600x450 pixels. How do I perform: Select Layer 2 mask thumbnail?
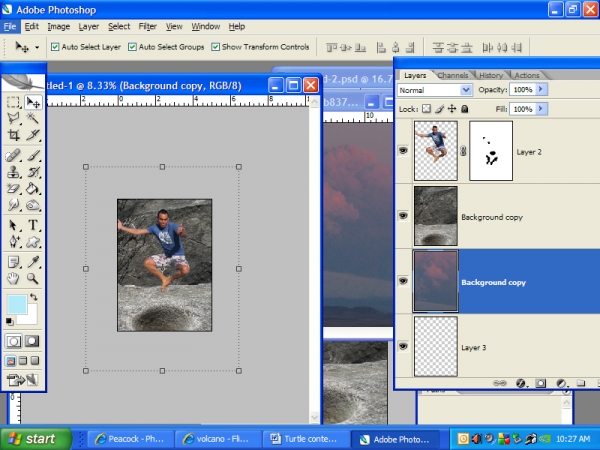coord(491,151)
